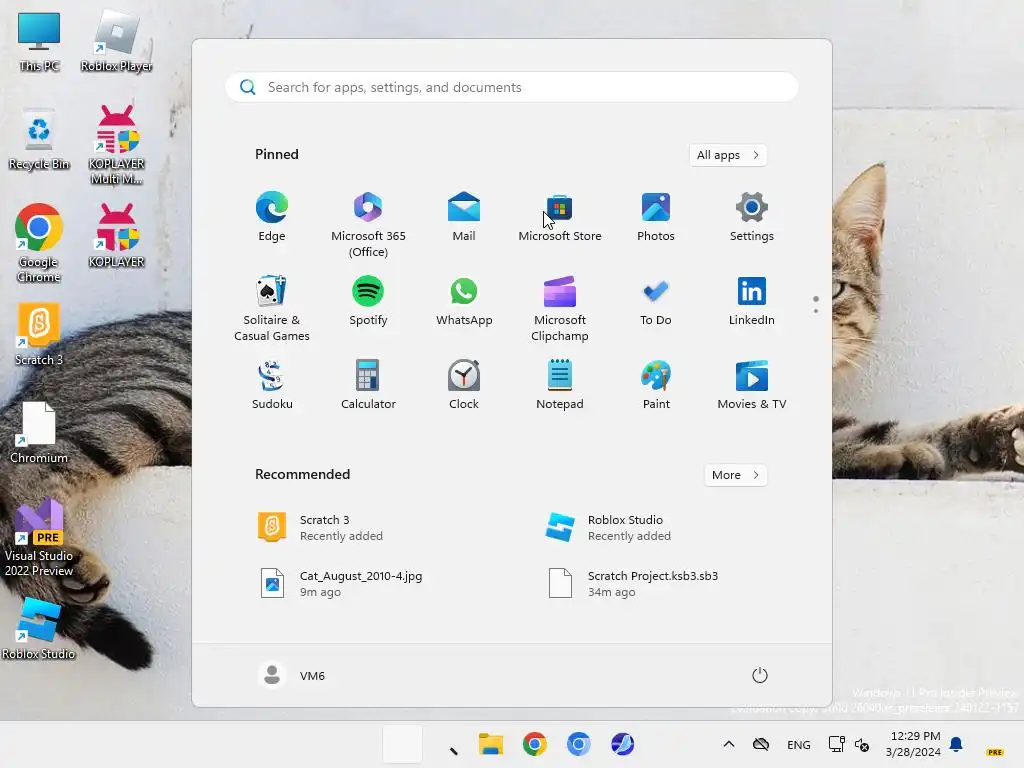
Task: Open Google Chrome from taskbar
Action: 535,744
